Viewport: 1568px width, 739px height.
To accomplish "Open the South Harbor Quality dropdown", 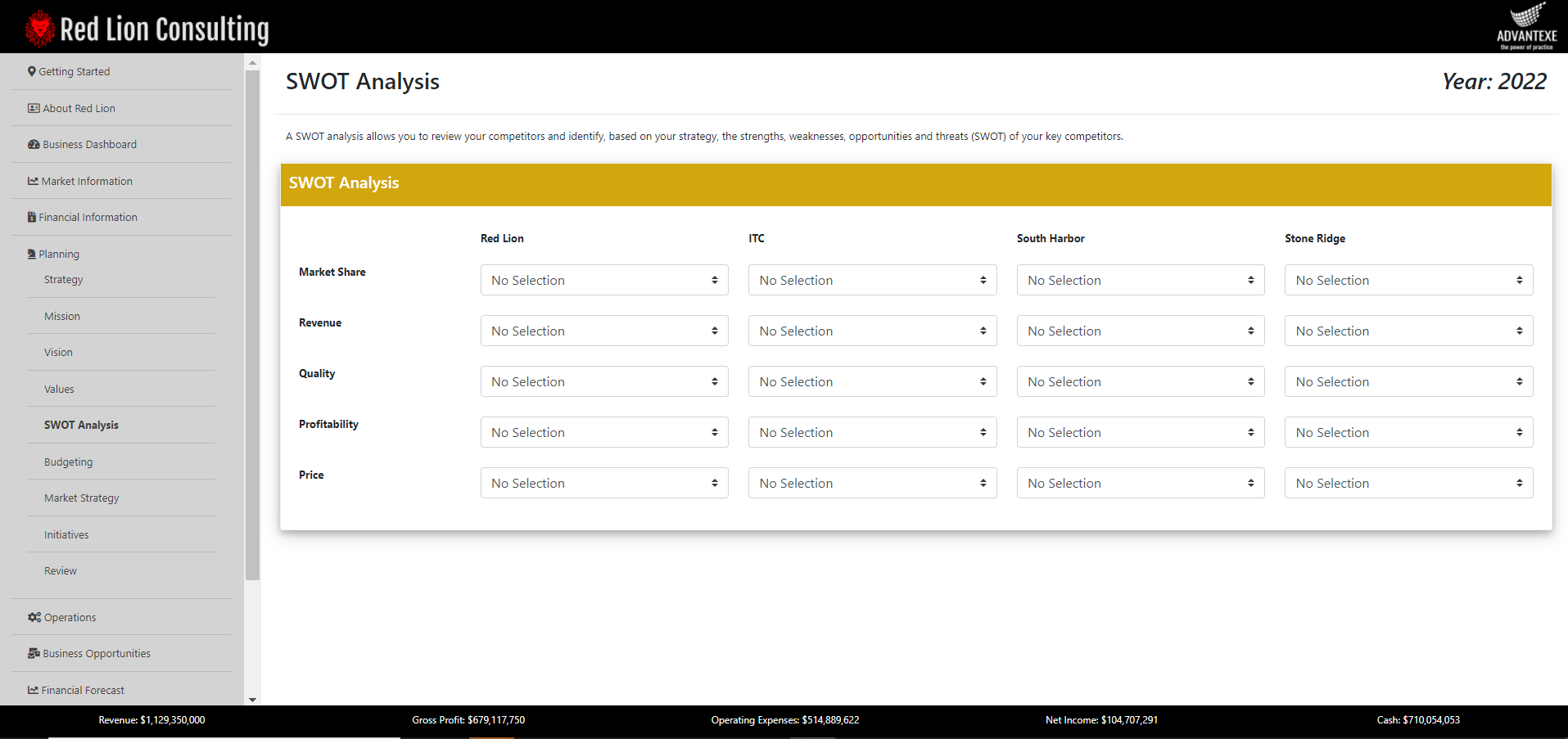I will (x=1139, y=381).
